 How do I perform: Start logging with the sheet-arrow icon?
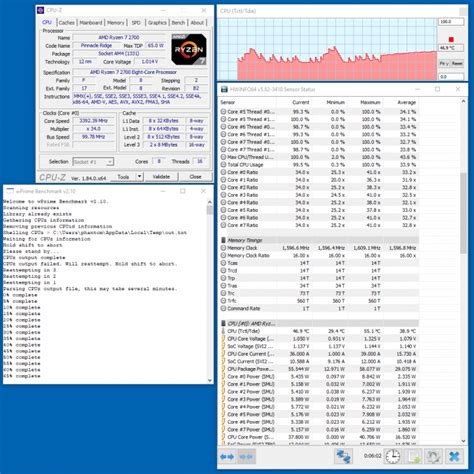tap(413, 457)
